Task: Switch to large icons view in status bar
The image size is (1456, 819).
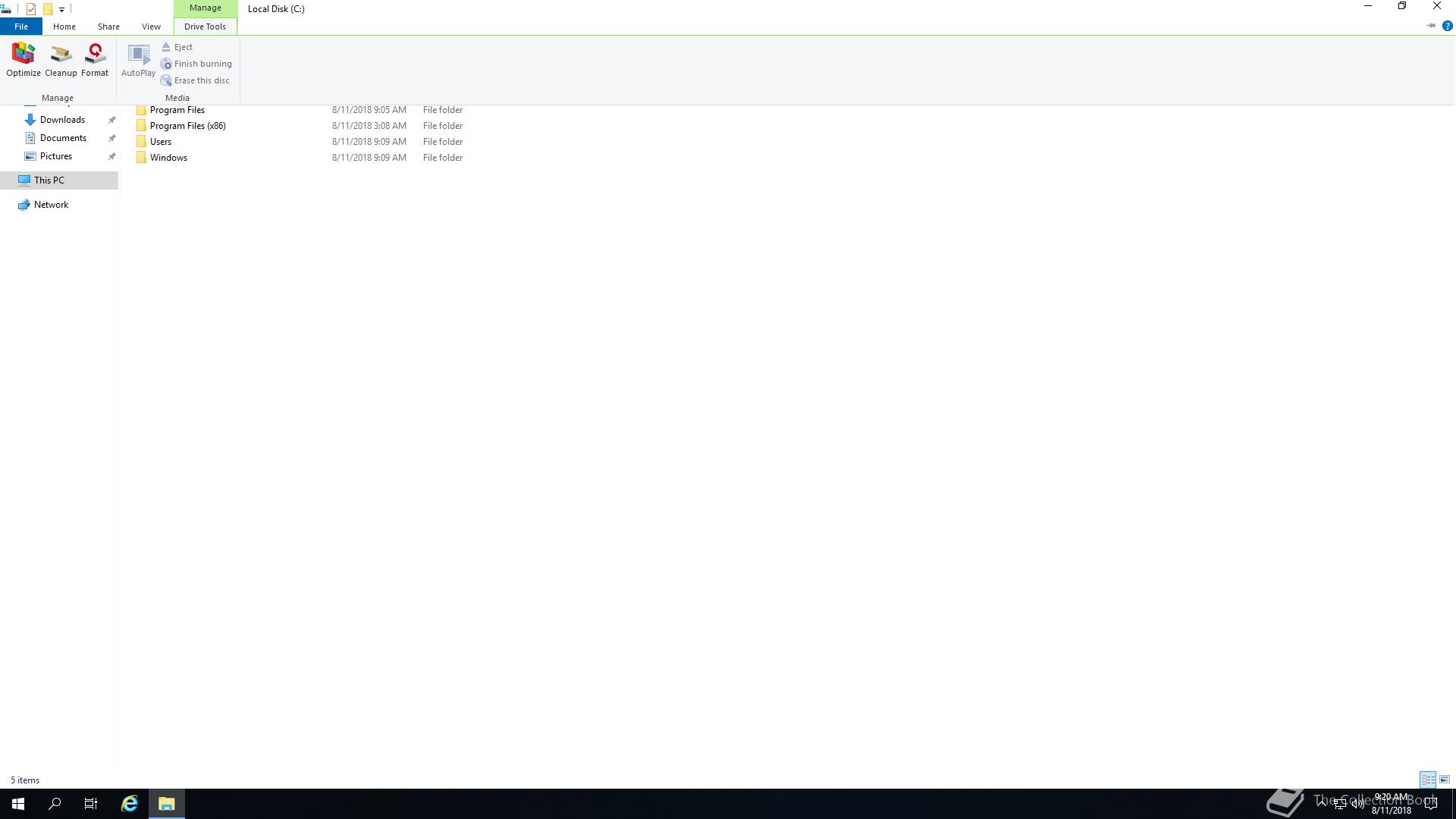Action: tap(1445, 780)
